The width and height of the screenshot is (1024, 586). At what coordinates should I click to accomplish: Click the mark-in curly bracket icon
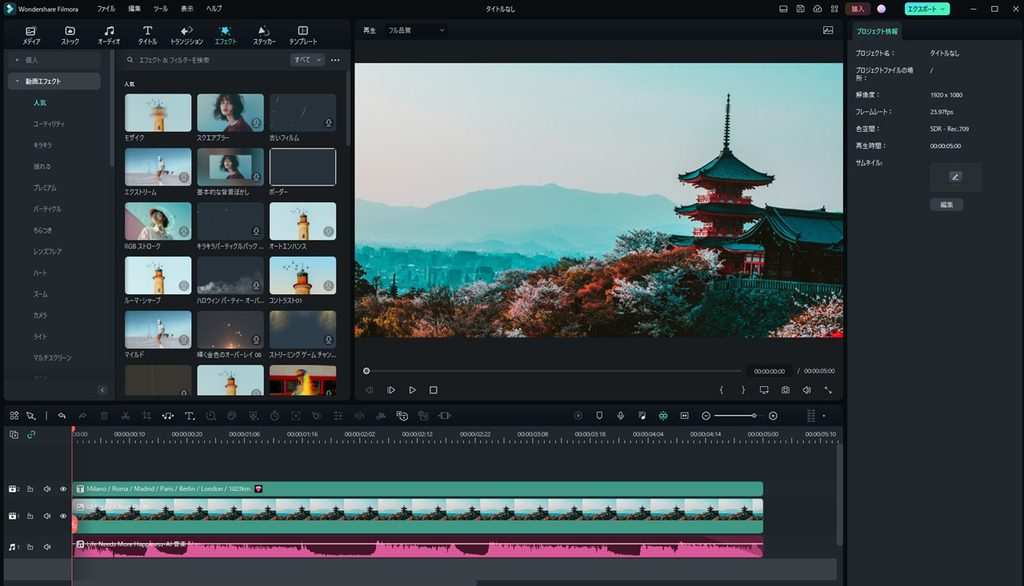coord(721,390)
